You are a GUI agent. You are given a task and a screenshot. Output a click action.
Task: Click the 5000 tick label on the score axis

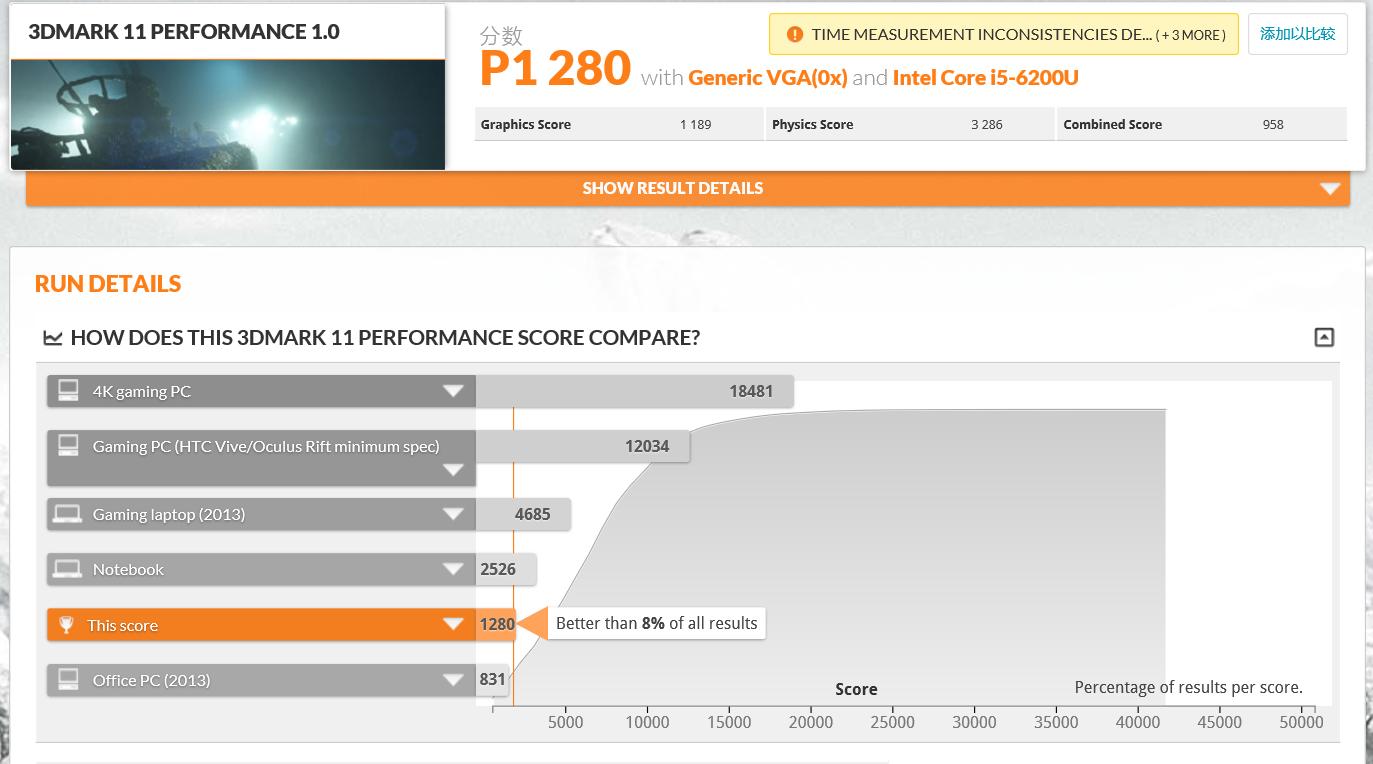coord(566,722)
